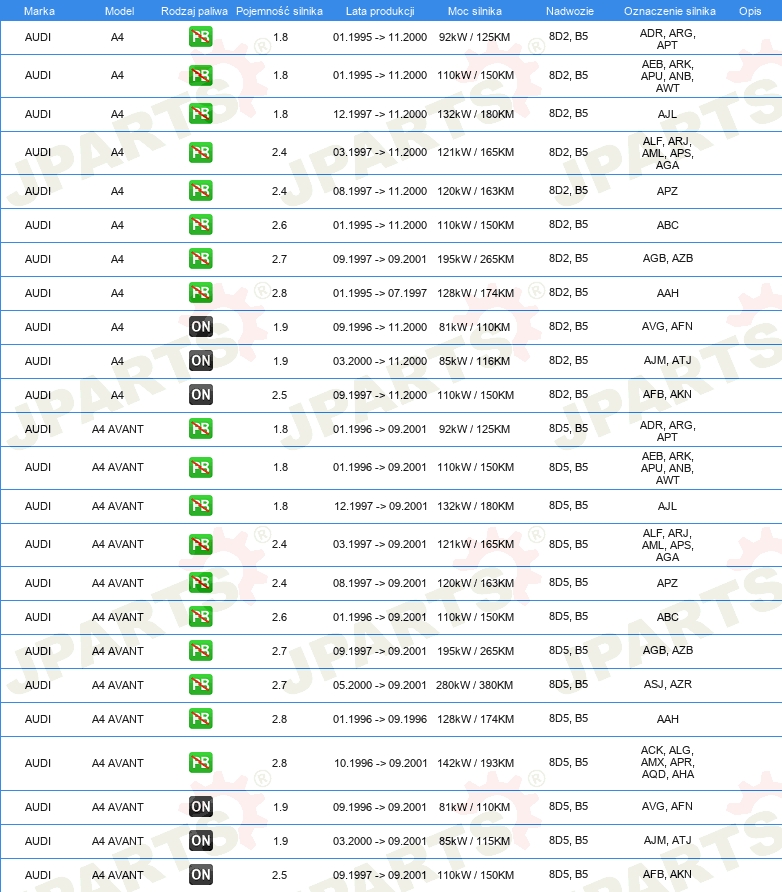Select date range 12.1997 -> 11.2000
The height and width of the screenshot is (892, 782).
click(380, 114)
